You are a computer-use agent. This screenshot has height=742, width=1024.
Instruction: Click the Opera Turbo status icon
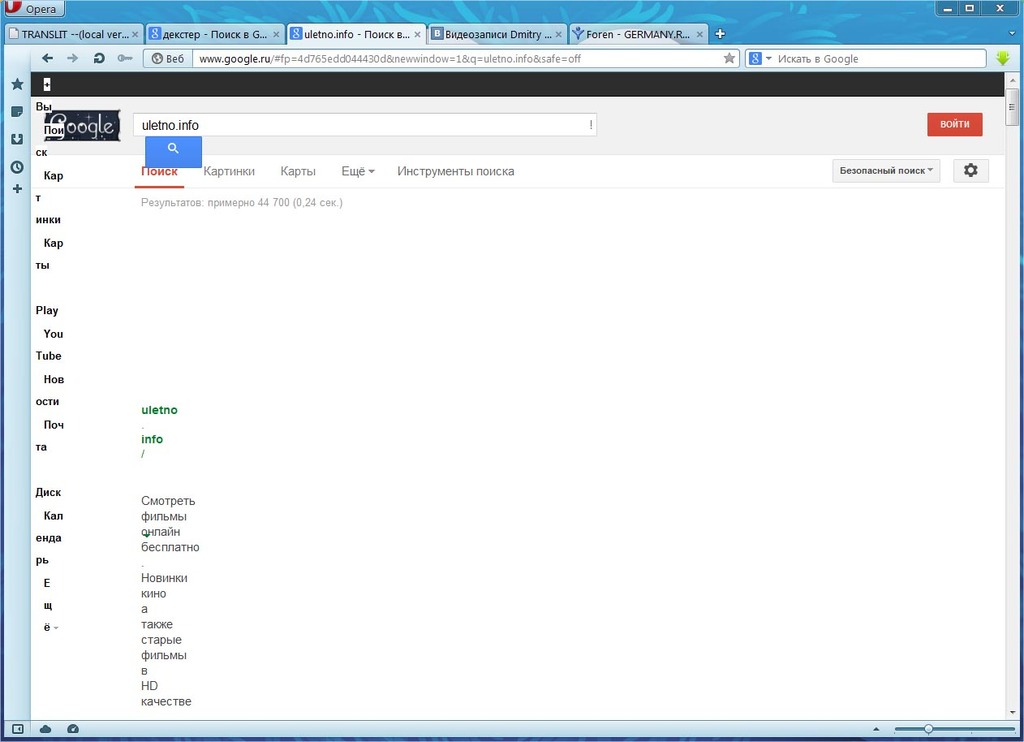(x=73, y=729)
